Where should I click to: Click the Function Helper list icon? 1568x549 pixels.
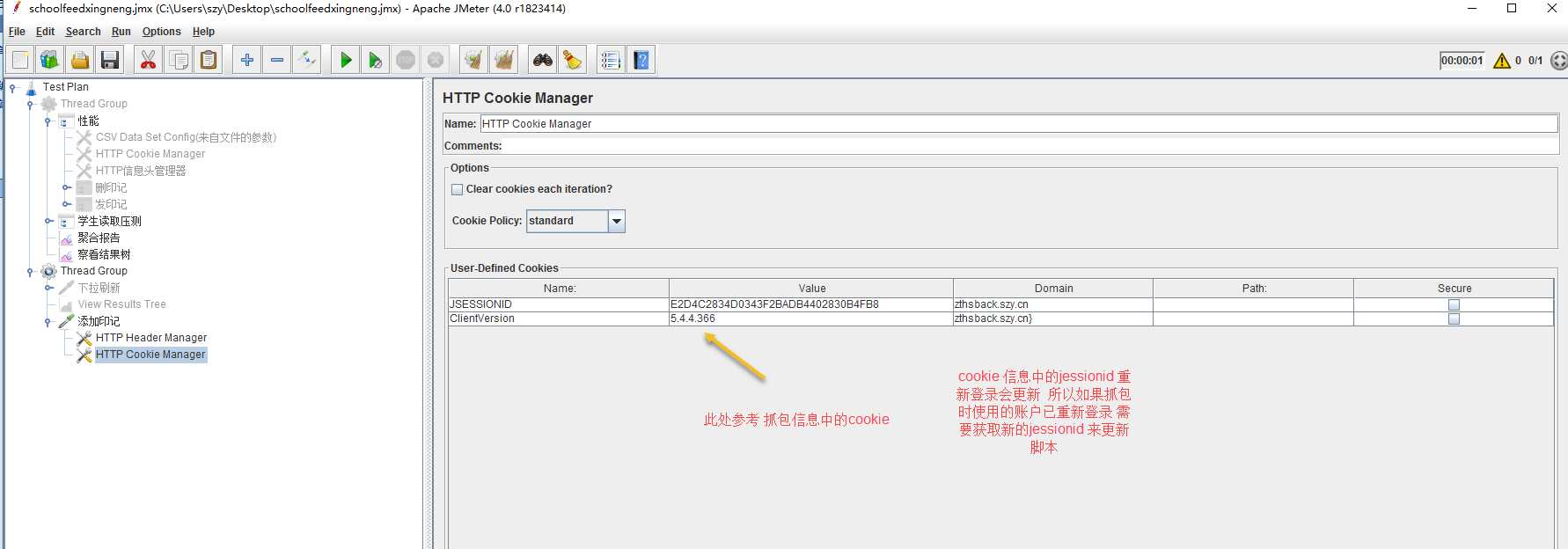click(611, 60)
